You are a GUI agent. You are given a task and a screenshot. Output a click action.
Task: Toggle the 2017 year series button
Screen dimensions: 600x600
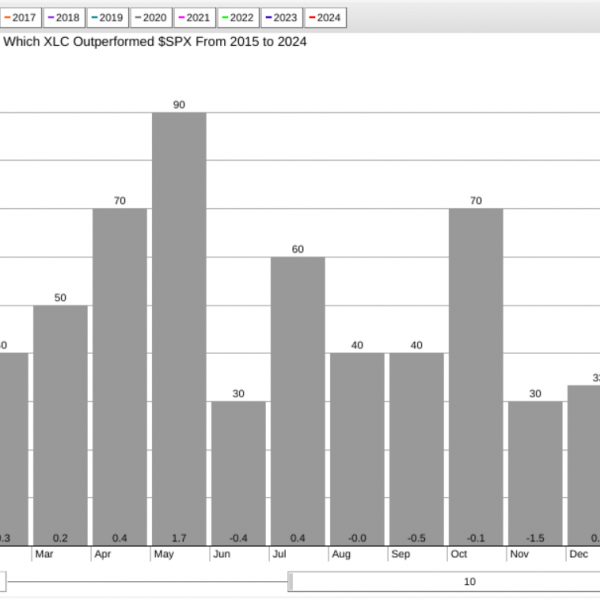21,18
